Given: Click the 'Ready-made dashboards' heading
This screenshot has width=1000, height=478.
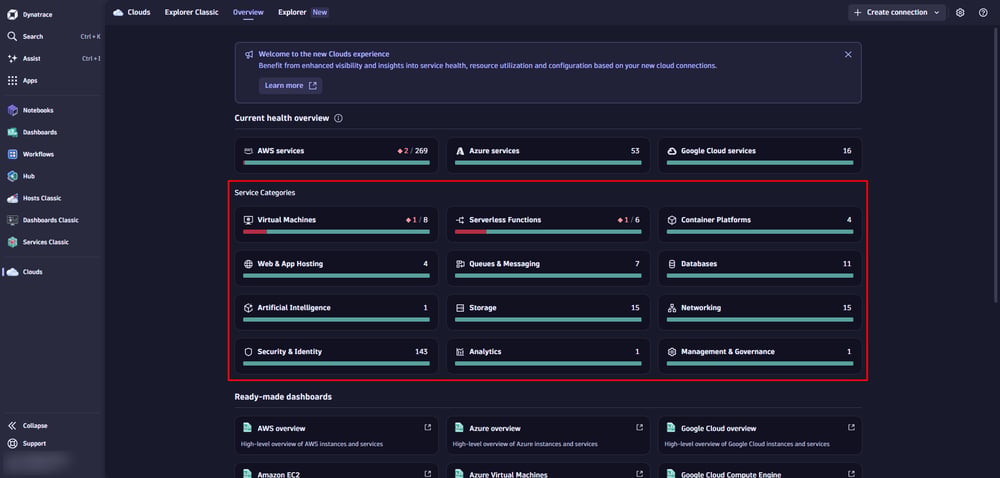Looking at the screenshot, I should tap(283, 397).
